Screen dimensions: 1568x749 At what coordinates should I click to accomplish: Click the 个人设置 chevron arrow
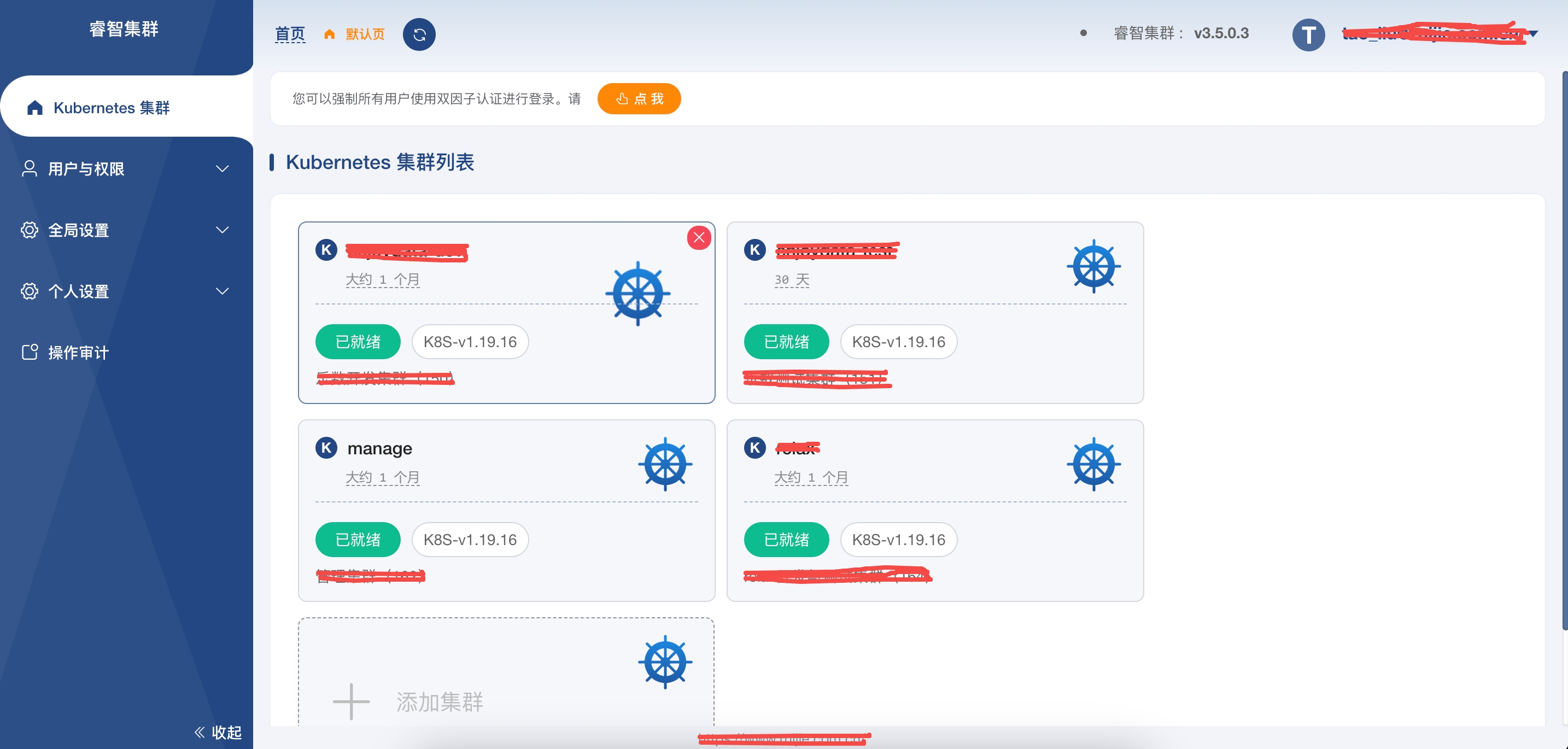pos(223,291)
